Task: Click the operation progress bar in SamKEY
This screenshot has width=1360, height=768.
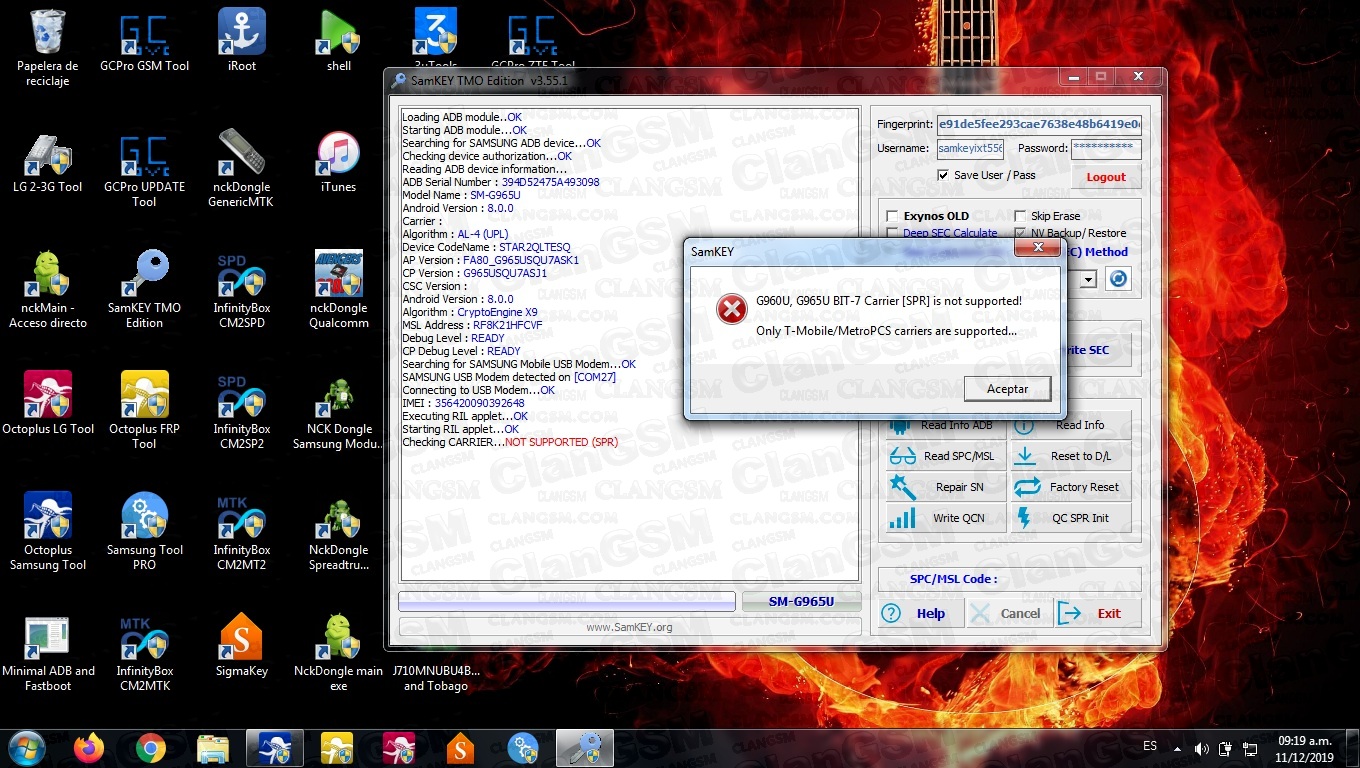Action: (567, 601)
